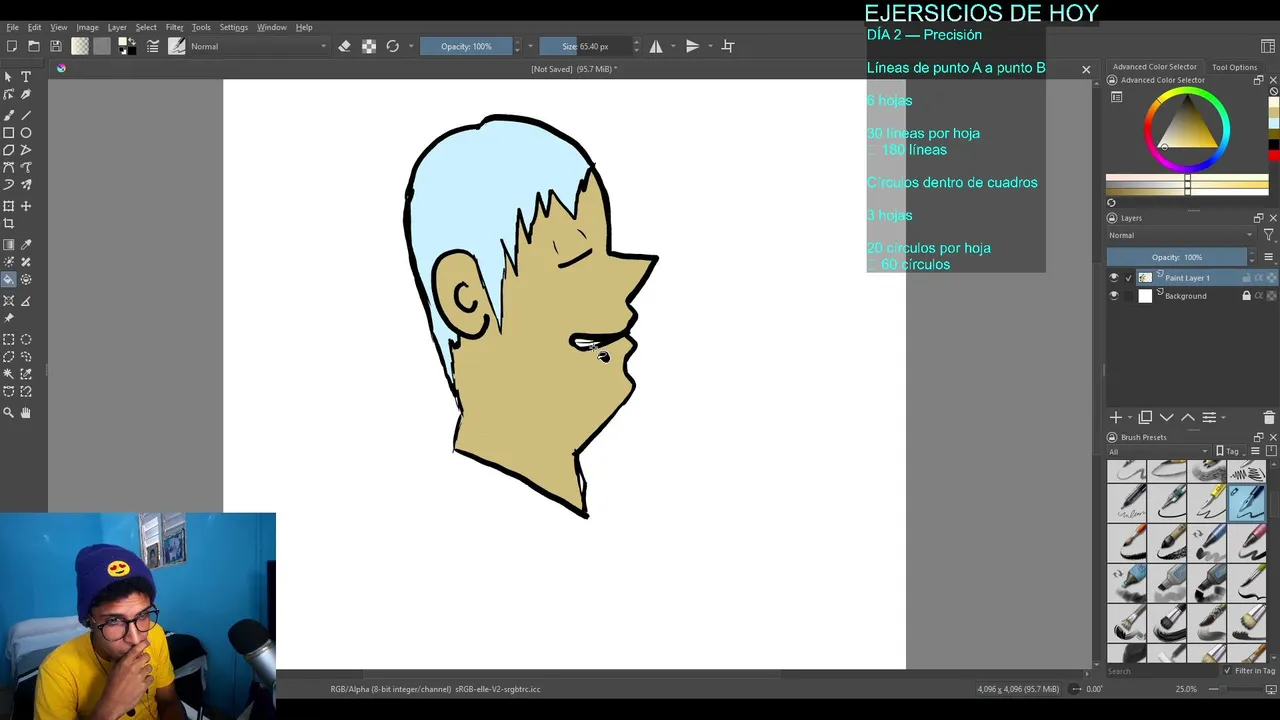This screenshot has height=720, width=1280.
Task: Select the Rectangular Selection tool
Action: (9, 339)
